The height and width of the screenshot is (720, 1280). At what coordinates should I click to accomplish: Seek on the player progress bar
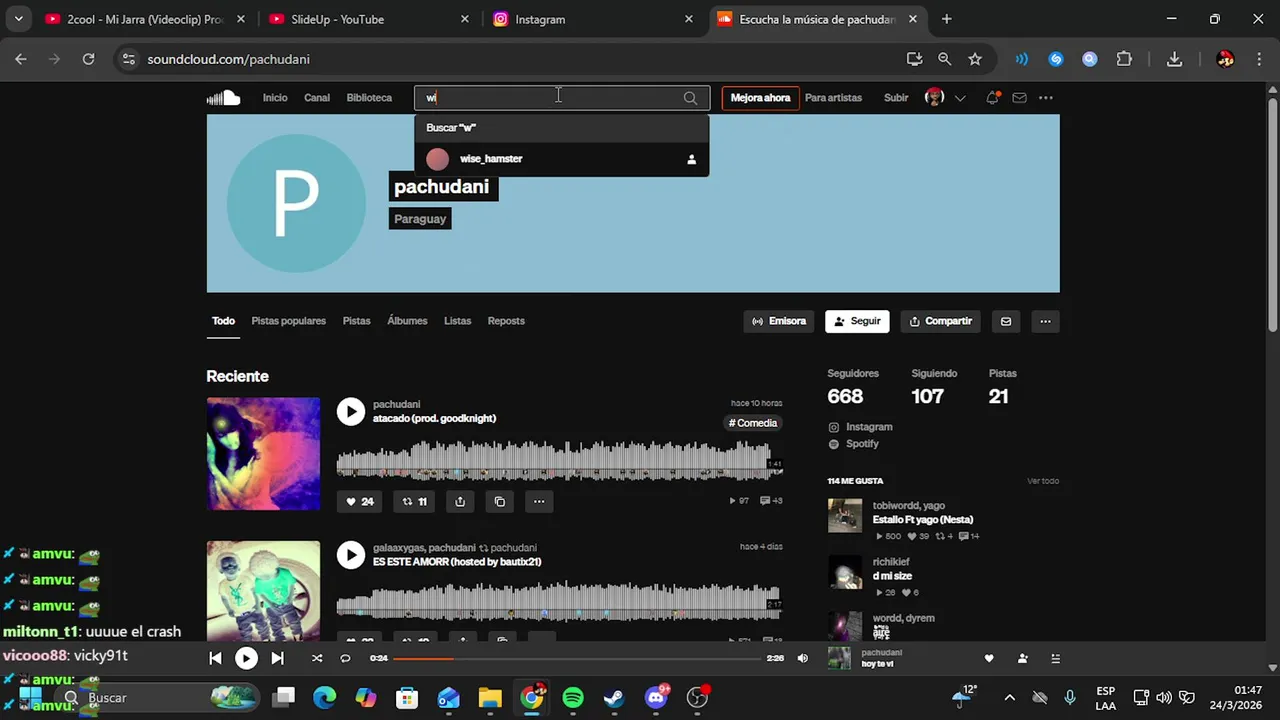pos(577,658)
